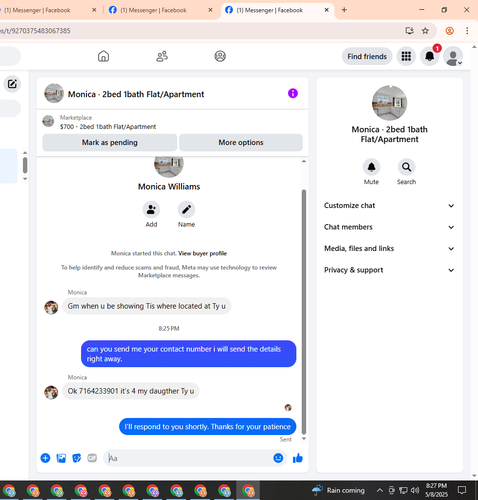
Task: Open the notifications bell with badge
Action: 430,56
